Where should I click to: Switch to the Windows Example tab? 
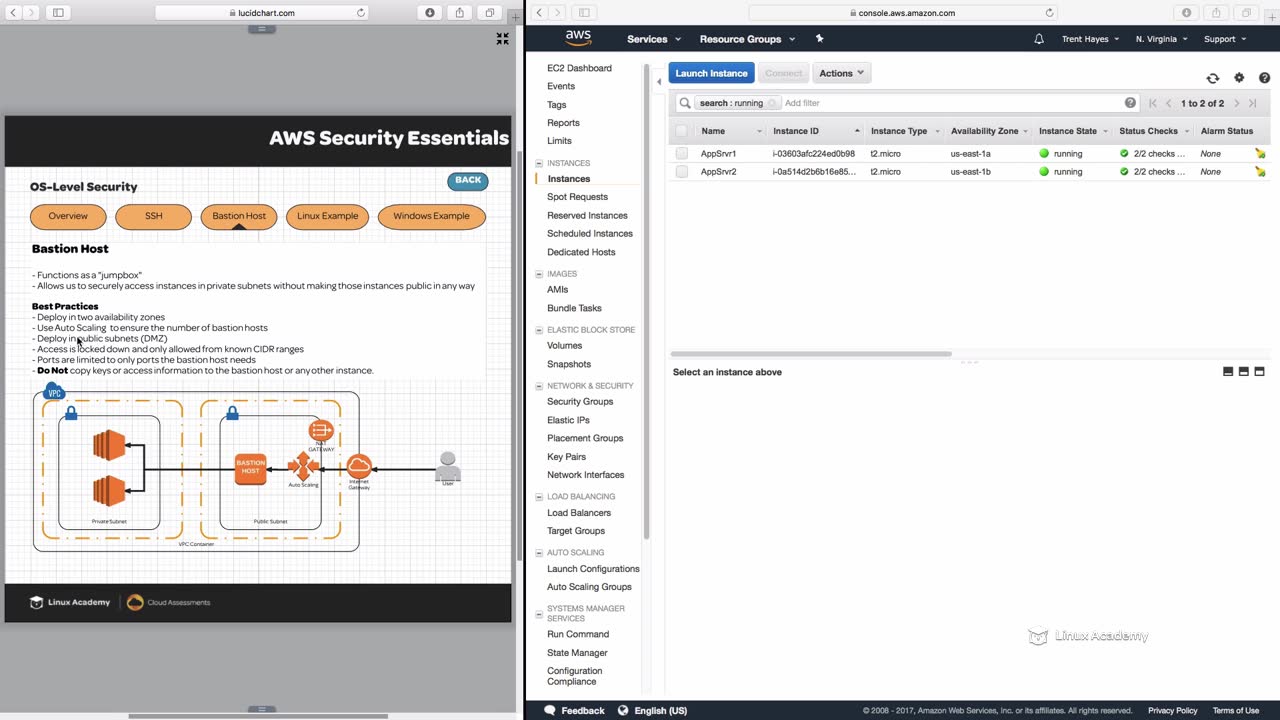(x=431, y=216)
